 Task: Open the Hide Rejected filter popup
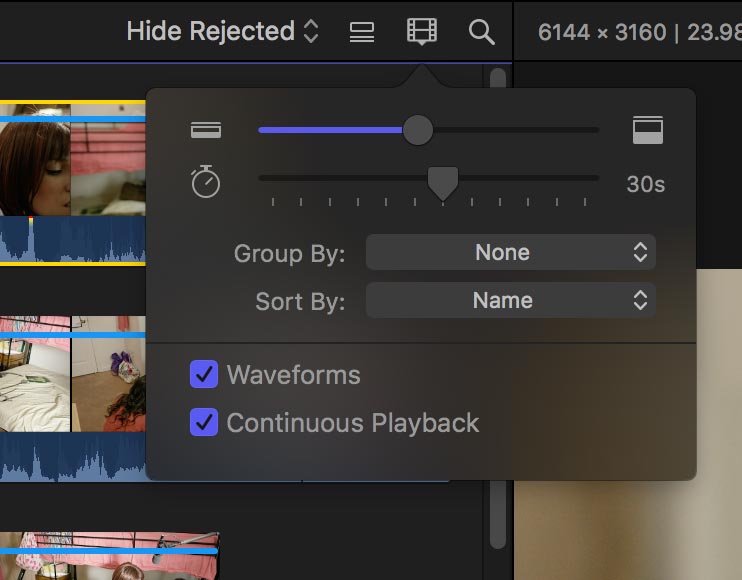222,31
